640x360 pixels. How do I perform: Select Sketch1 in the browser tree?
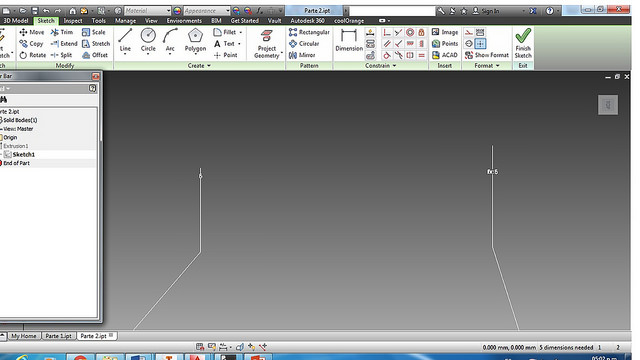point(24,154)
